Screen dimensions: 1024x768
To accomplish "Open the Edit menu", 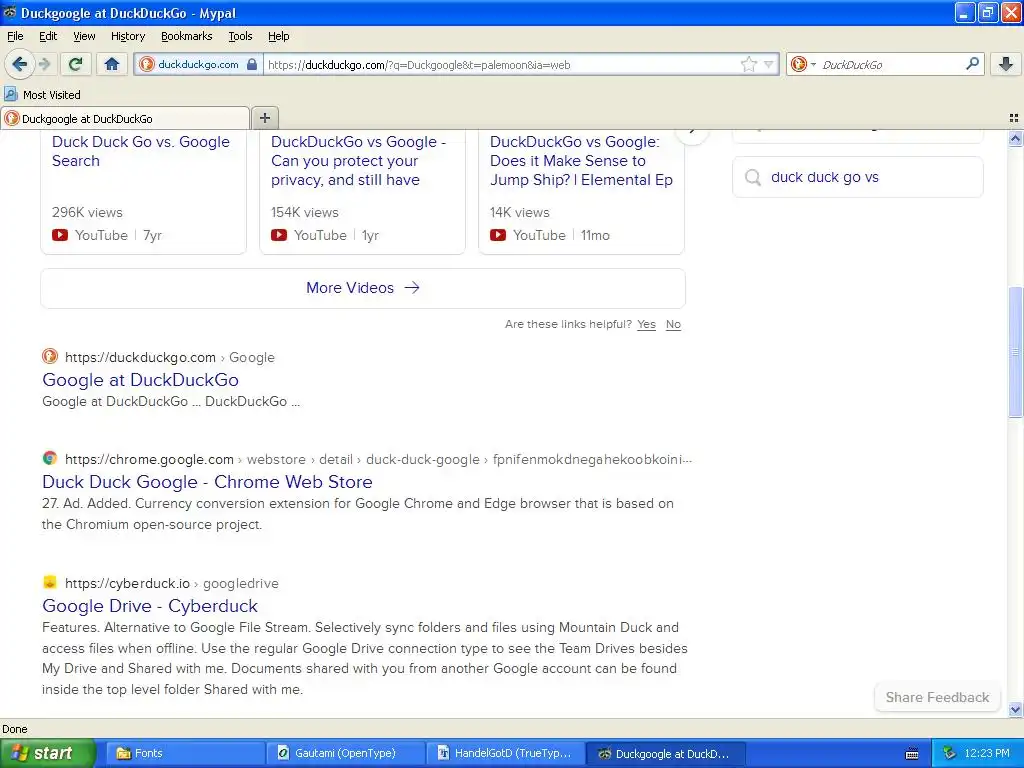I will click(48, 36).
